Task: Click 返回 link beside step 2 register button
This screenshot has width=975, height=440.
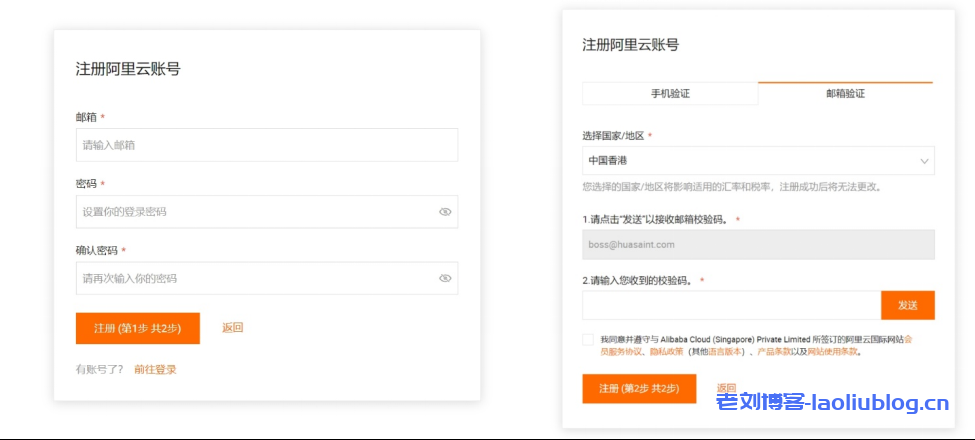Action: coord(726,388)
